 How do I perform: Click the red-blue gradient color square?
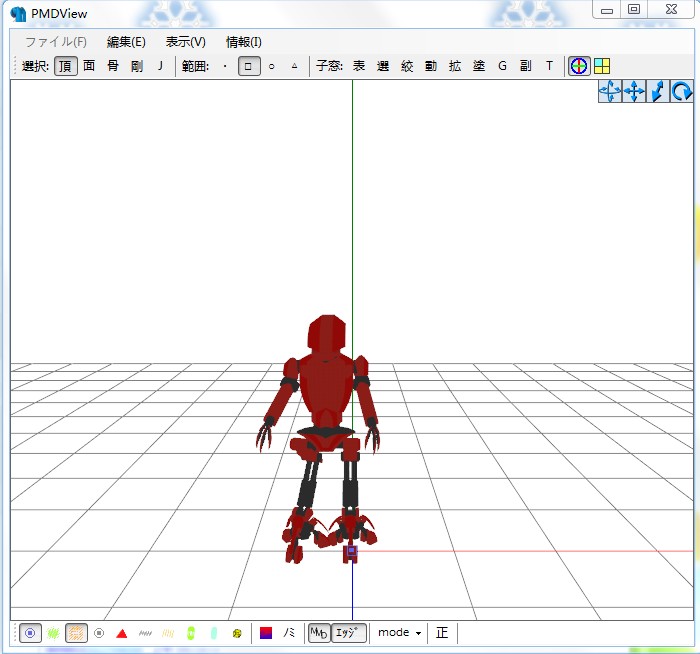coord(266,633)
